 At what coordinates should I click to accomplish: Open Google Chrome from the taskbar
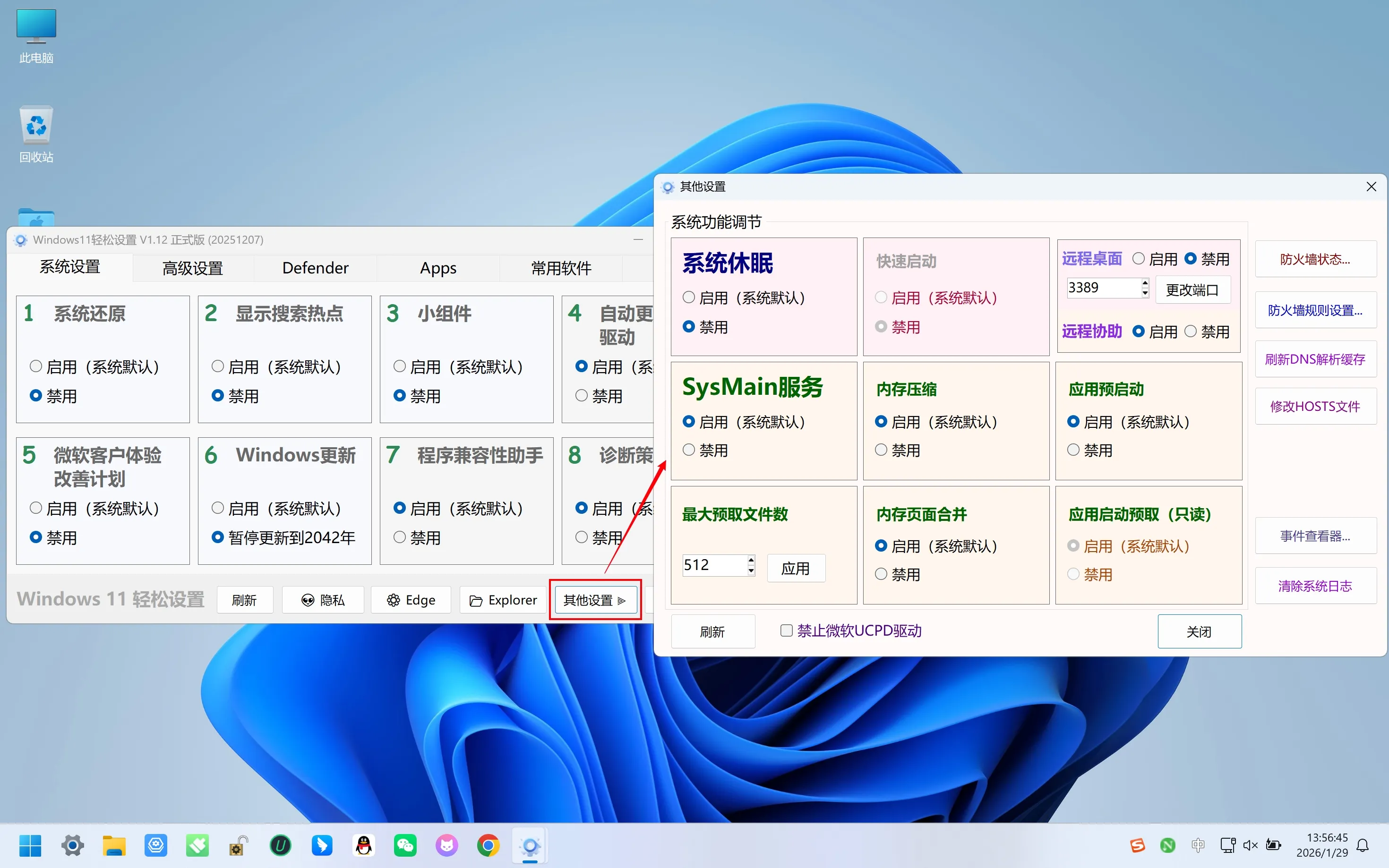[488, 845]
